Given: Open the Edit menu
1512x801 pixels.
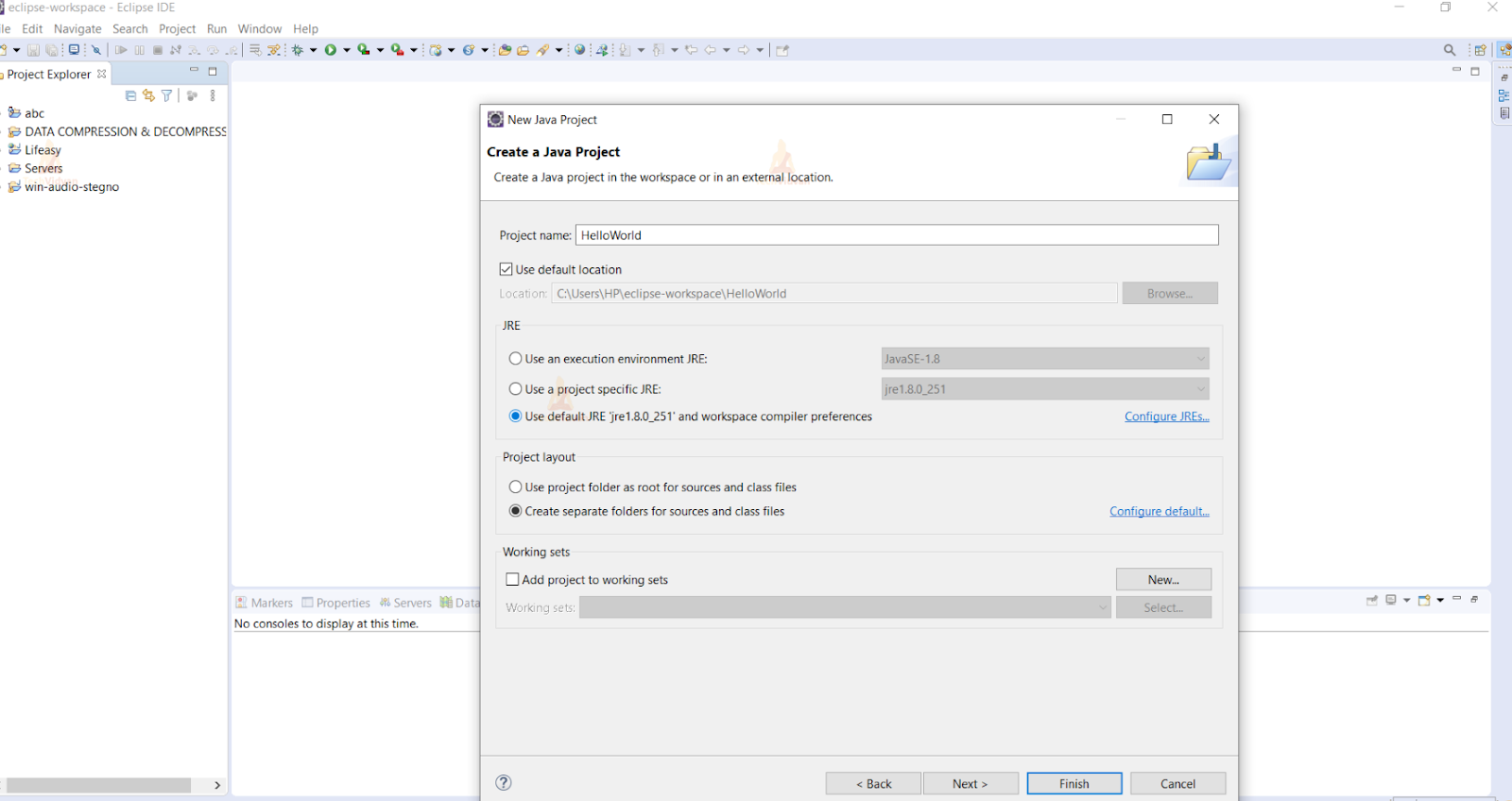Looking at the screenshot, I should tap(32, 28).
